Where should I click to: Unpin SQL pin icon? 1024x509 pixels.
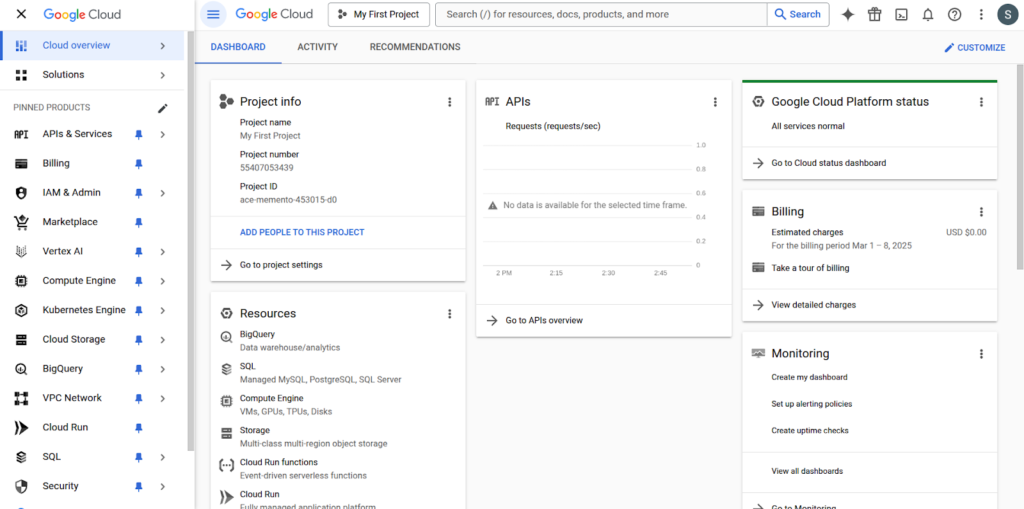pos(138,457)
